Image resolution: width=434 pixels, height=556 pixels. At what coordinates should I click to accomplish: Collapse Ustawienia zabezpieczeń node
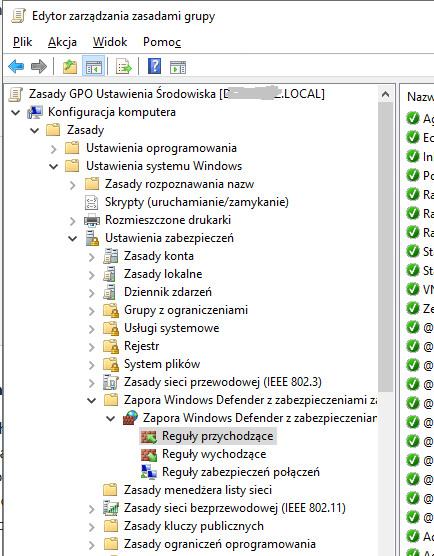[72, 239]
